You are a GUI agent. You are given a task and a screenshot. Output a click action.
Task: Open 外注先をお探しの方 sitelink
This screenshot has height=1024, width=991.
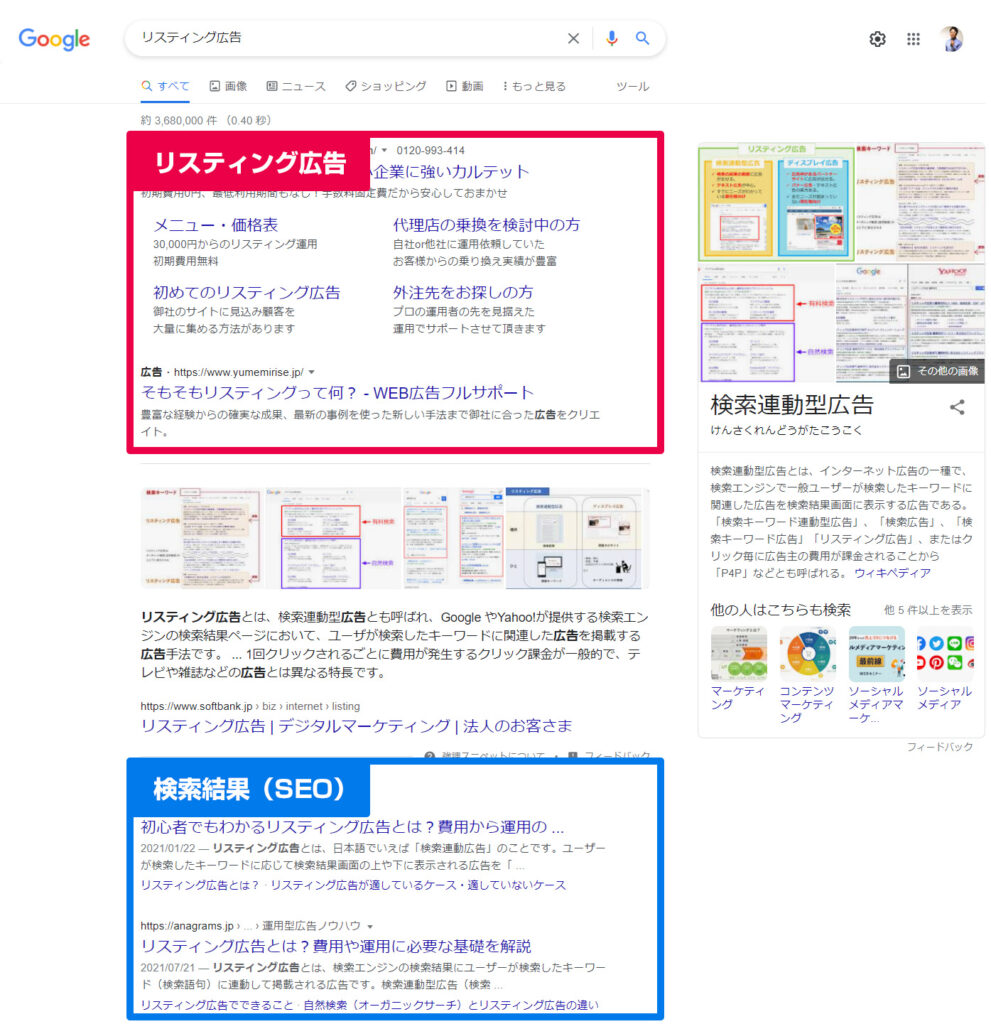pos(463,293)
